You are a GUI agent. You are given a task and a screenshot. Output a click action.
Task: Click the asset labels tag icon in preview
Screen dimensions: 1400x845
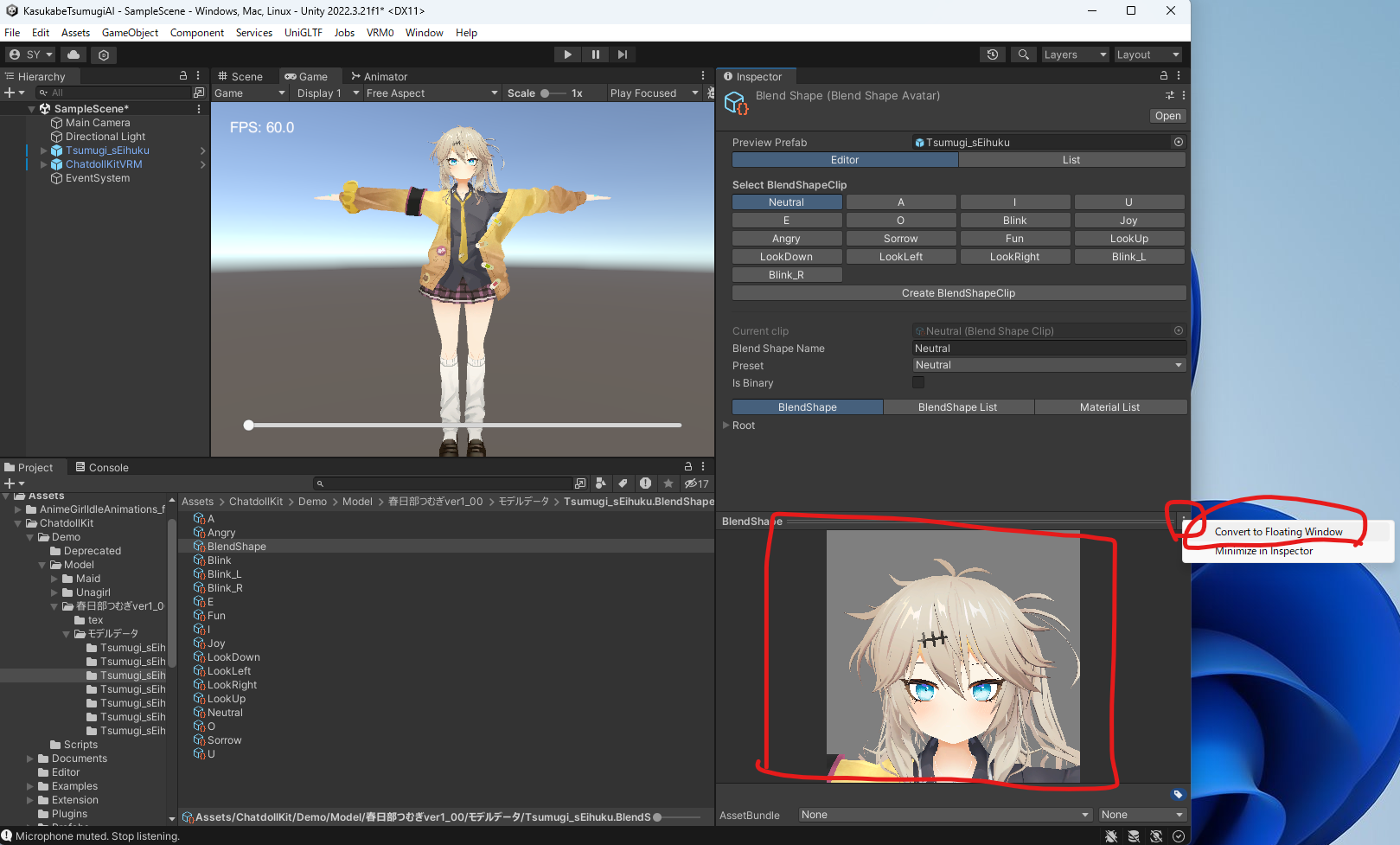pos(1178,794)
